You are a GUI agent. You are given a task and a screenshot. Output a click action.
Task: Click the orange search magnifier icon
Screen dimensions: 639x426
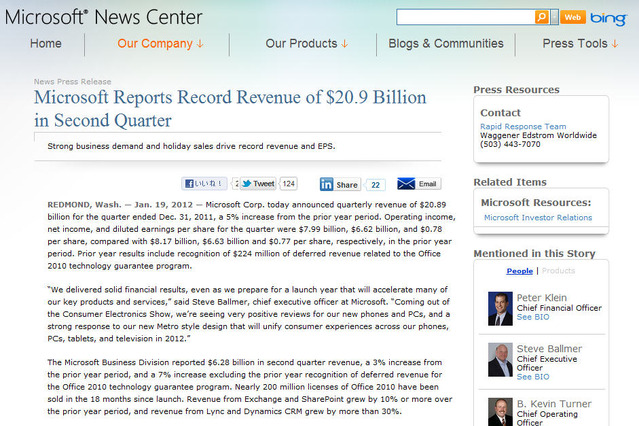(542, 17)
